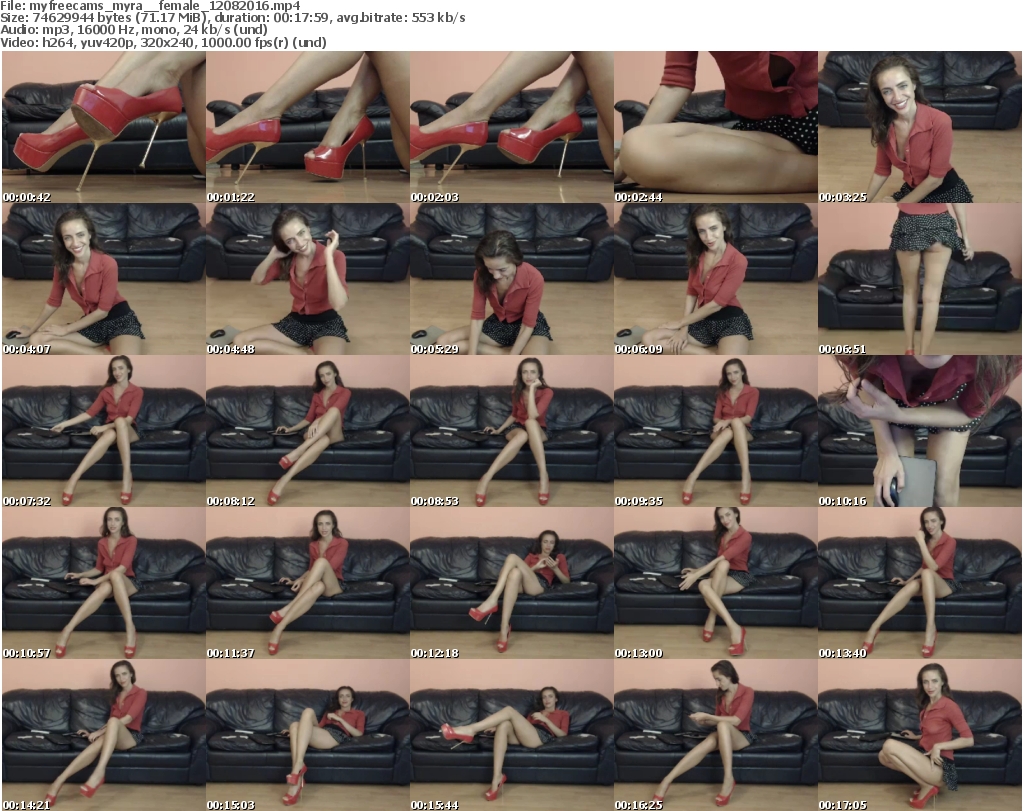Click the Size and duration info line

(x=232, y=18)
